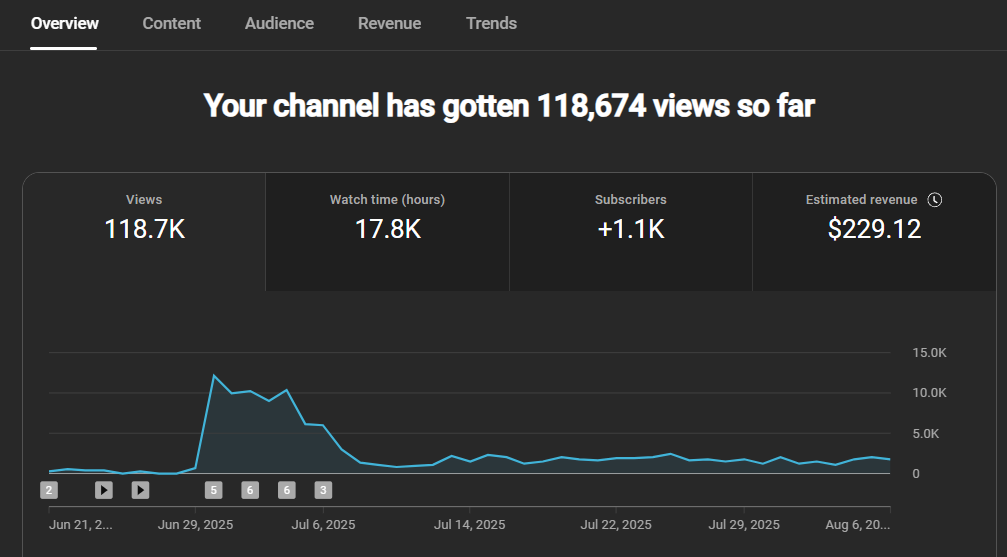
Task: Click the highest peak on views chart
Action: click(x=214, y=376)
